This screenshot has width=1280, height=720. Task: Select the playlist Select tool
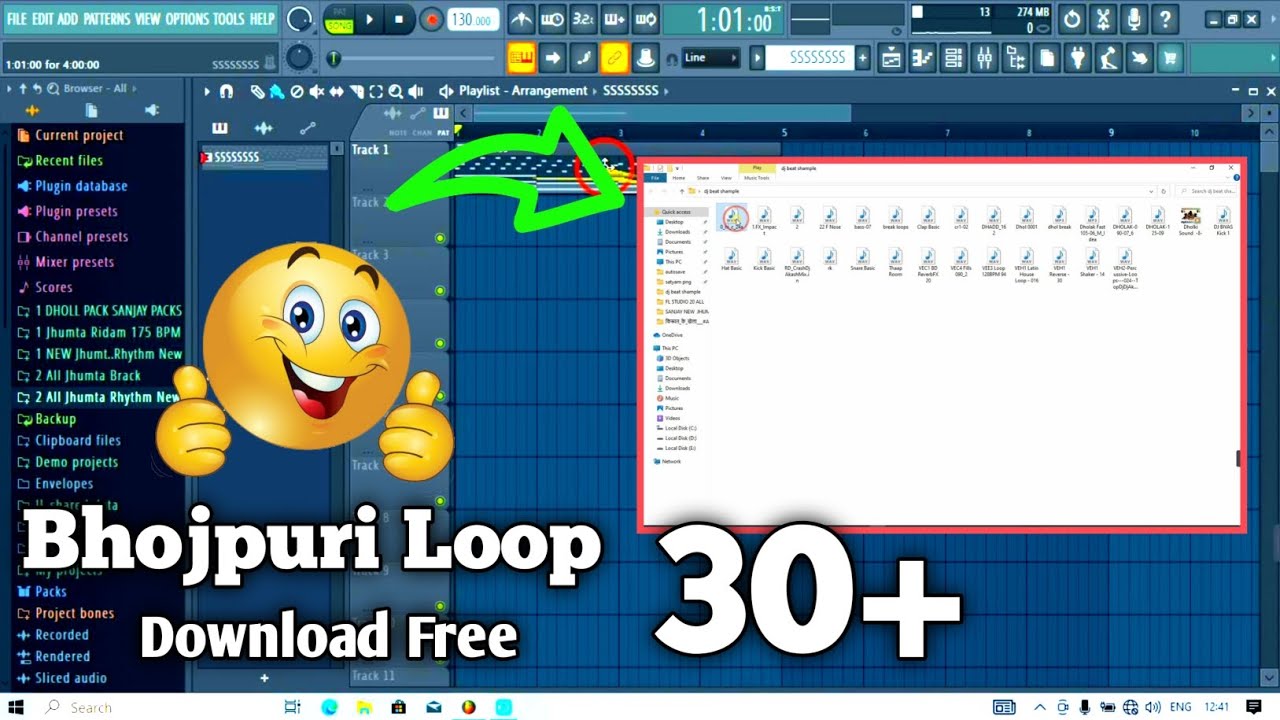376,91
